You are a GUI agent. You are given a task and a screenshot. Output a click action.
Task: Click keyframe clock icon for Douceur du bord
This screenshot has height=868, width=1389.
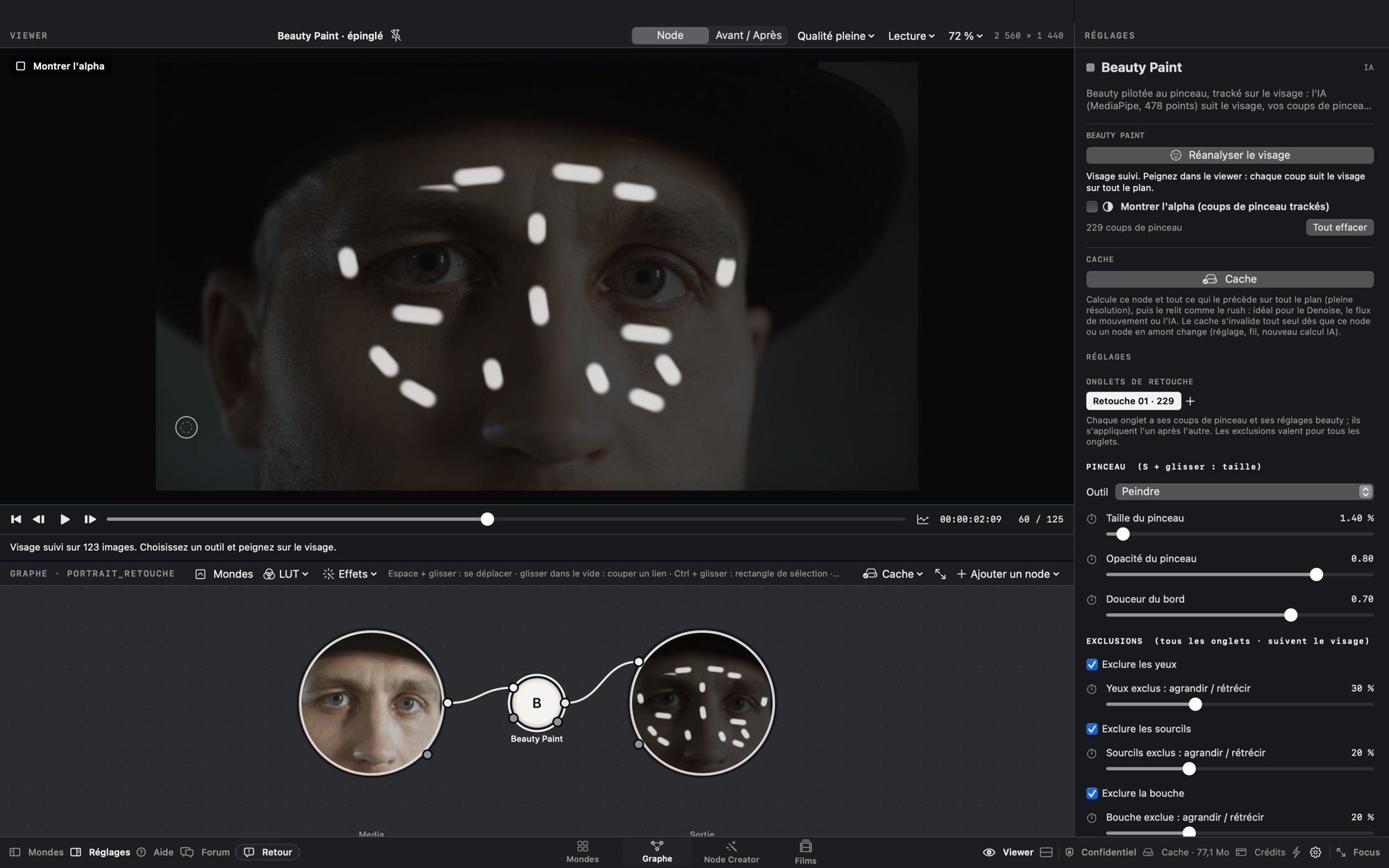(x=1092, y=599)
